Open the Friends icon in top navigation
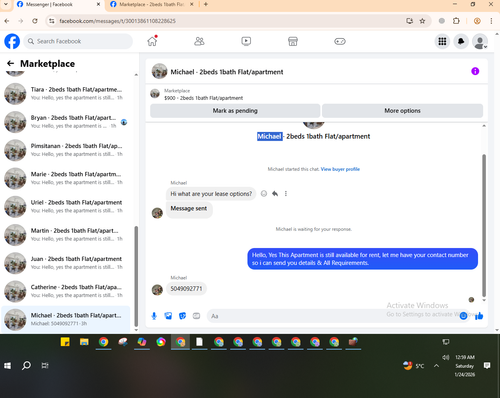 tap(199, 41)
